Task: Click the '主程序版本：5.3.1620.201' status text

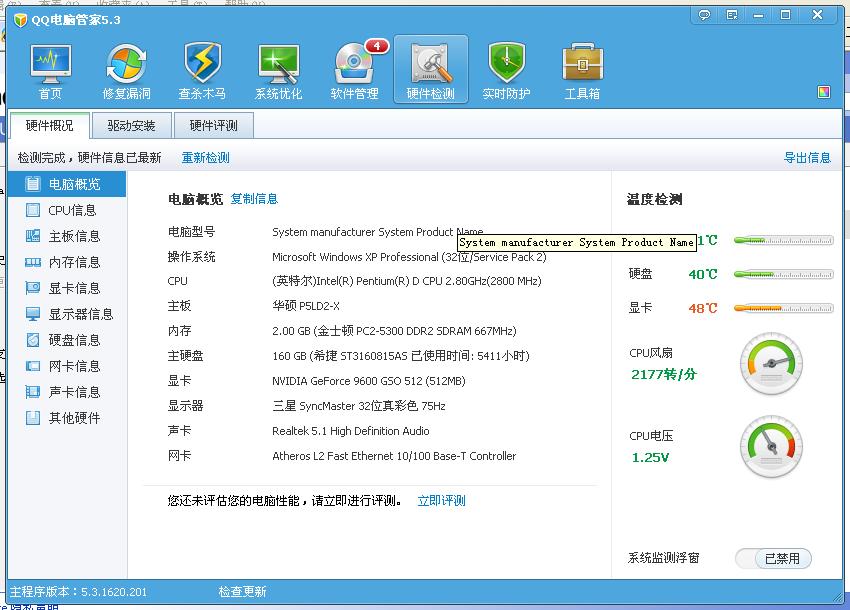Action: pos(79,592)
